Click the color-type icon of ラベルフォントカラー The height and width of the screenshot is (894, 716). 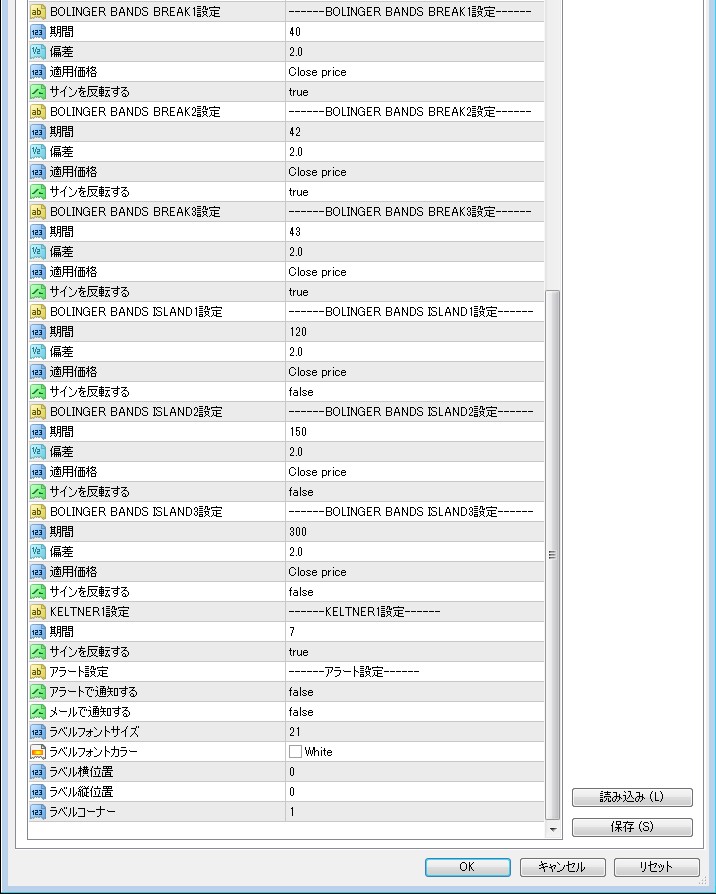click(x=38, y=752)
